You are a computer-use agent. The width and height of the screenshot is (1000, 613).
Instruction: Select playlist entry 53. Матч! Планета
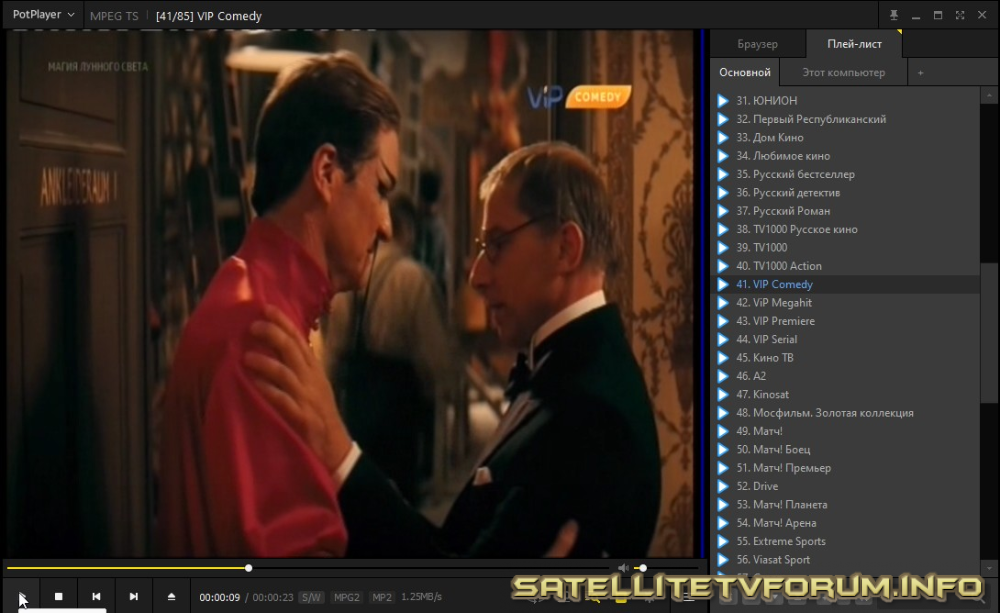[x=846, y=505]
